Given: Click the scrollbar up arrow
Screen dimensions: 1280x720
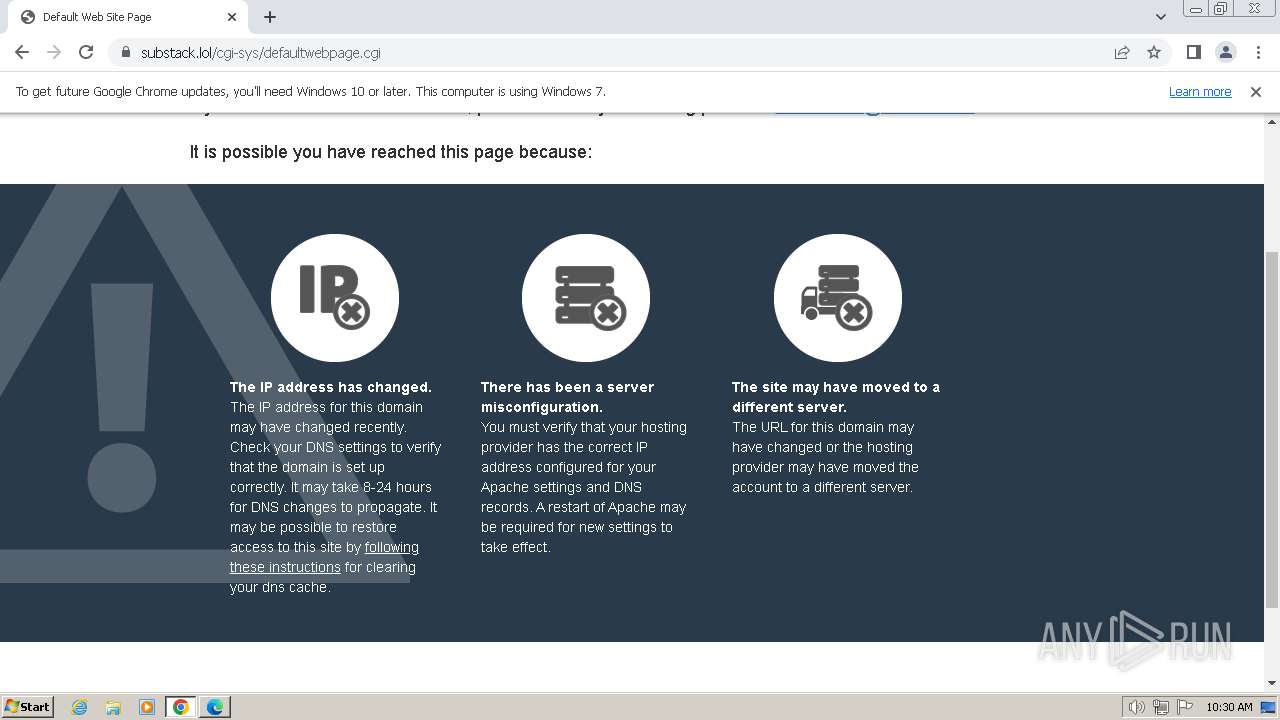Looking at the screenshot, I should point(1272,120).
